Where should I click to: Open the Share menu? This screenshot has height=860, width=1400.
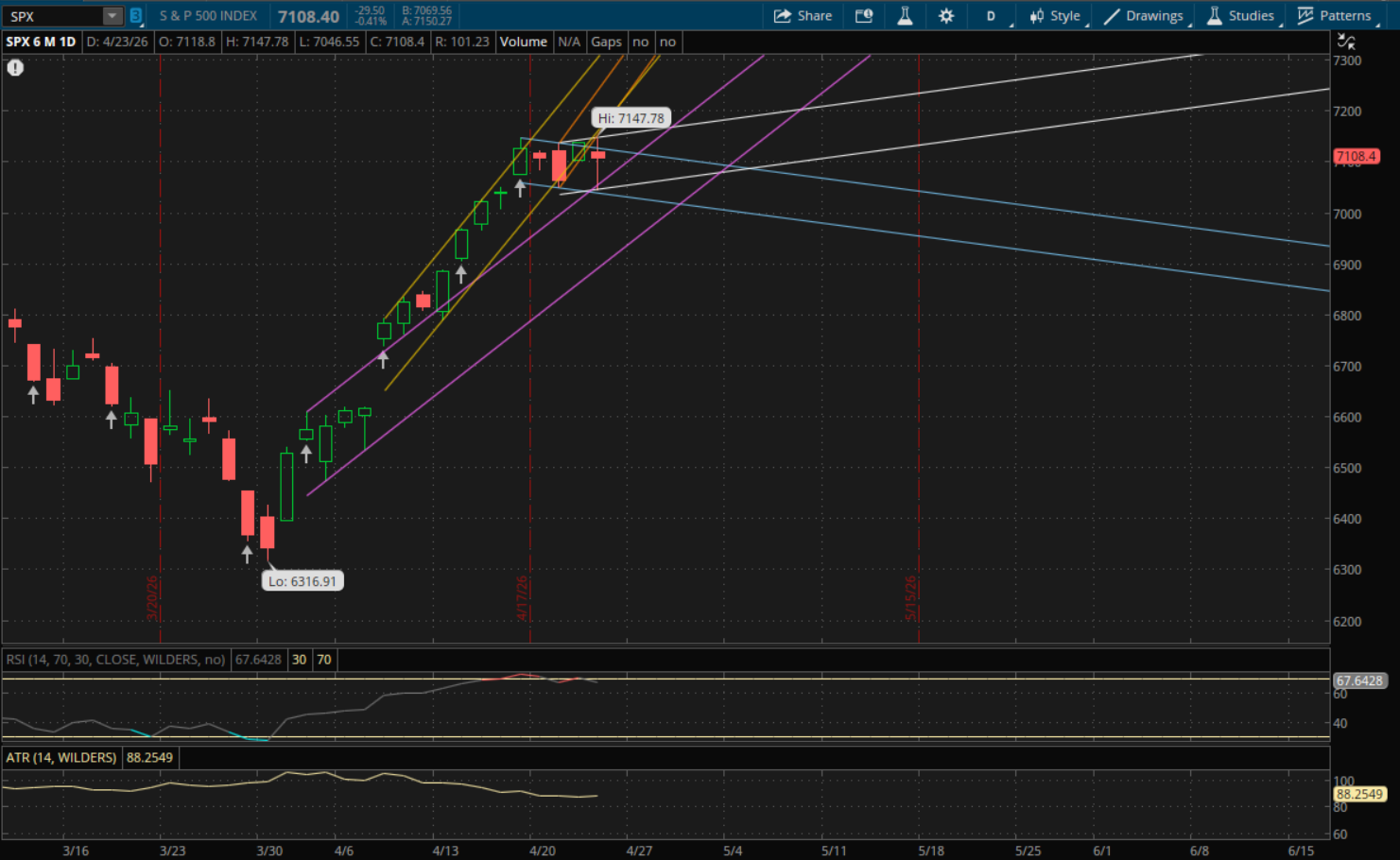pos(803,16)
